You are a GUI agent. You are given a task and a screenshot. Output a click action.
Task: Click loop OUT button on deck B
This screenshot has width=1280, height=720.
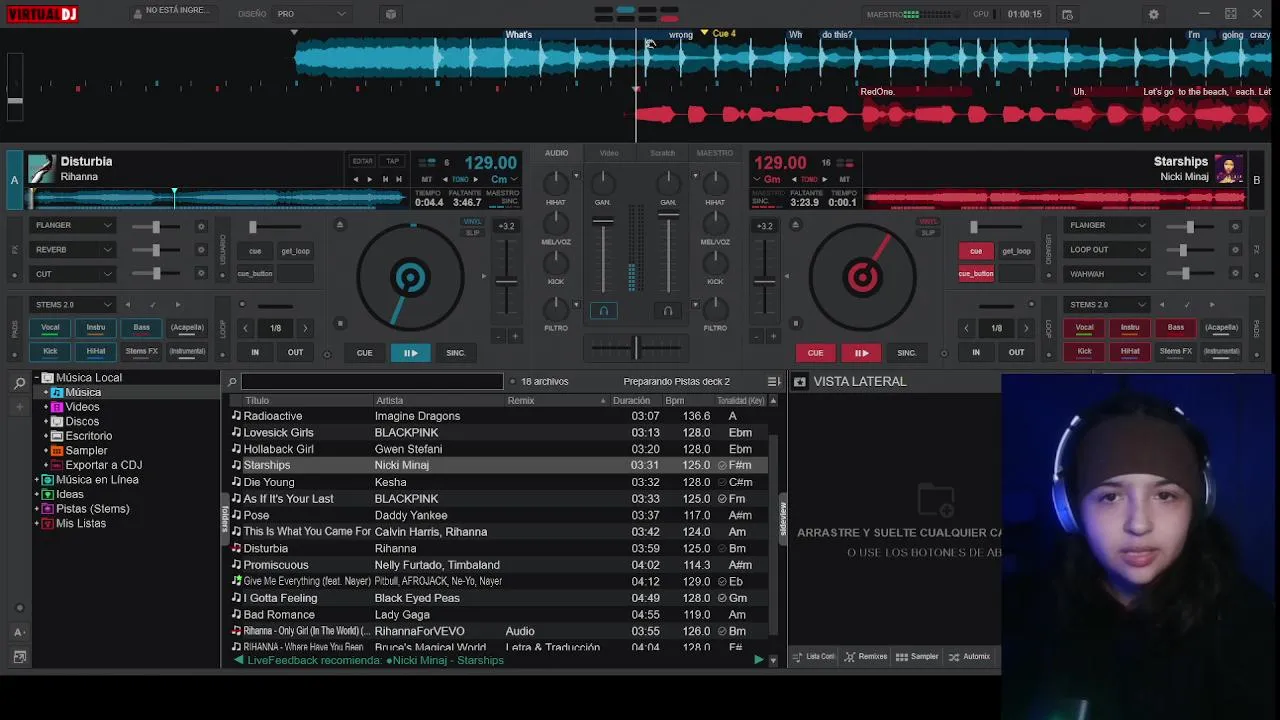click(x=1016, y=353)
